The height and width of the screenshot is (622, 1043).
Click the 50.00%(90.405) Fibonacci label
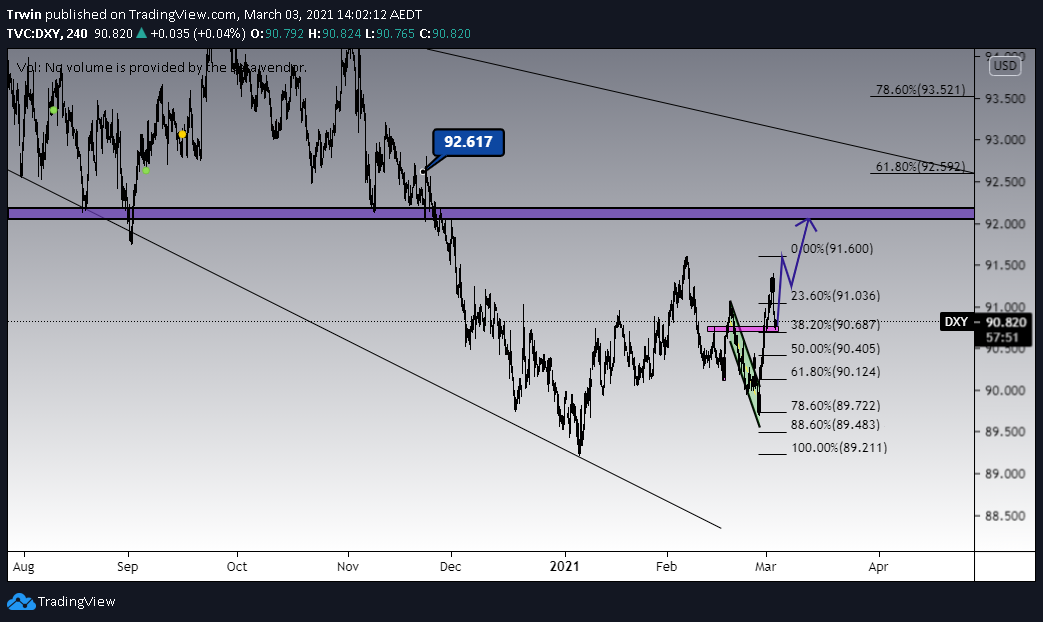pyautogui.click(x=835, y=349)
